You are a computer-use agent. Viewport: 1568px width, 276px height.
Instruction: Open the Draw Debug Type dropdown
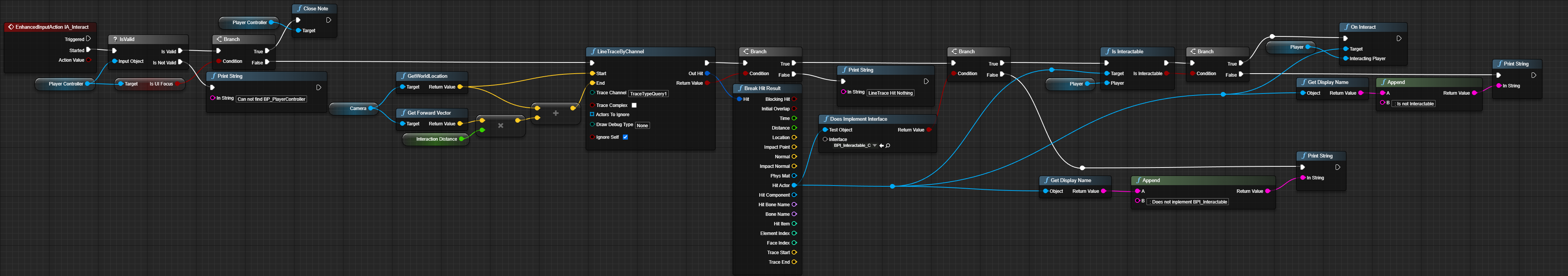tap(642, 125)
